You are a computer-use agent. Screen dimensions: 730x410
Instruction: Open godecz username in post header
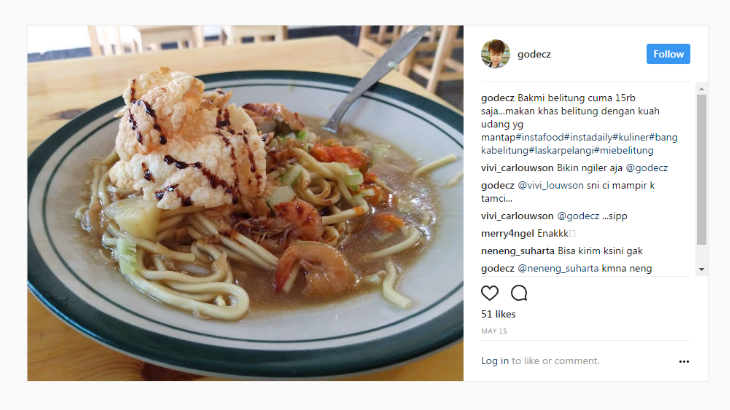[x=534, y=54]
